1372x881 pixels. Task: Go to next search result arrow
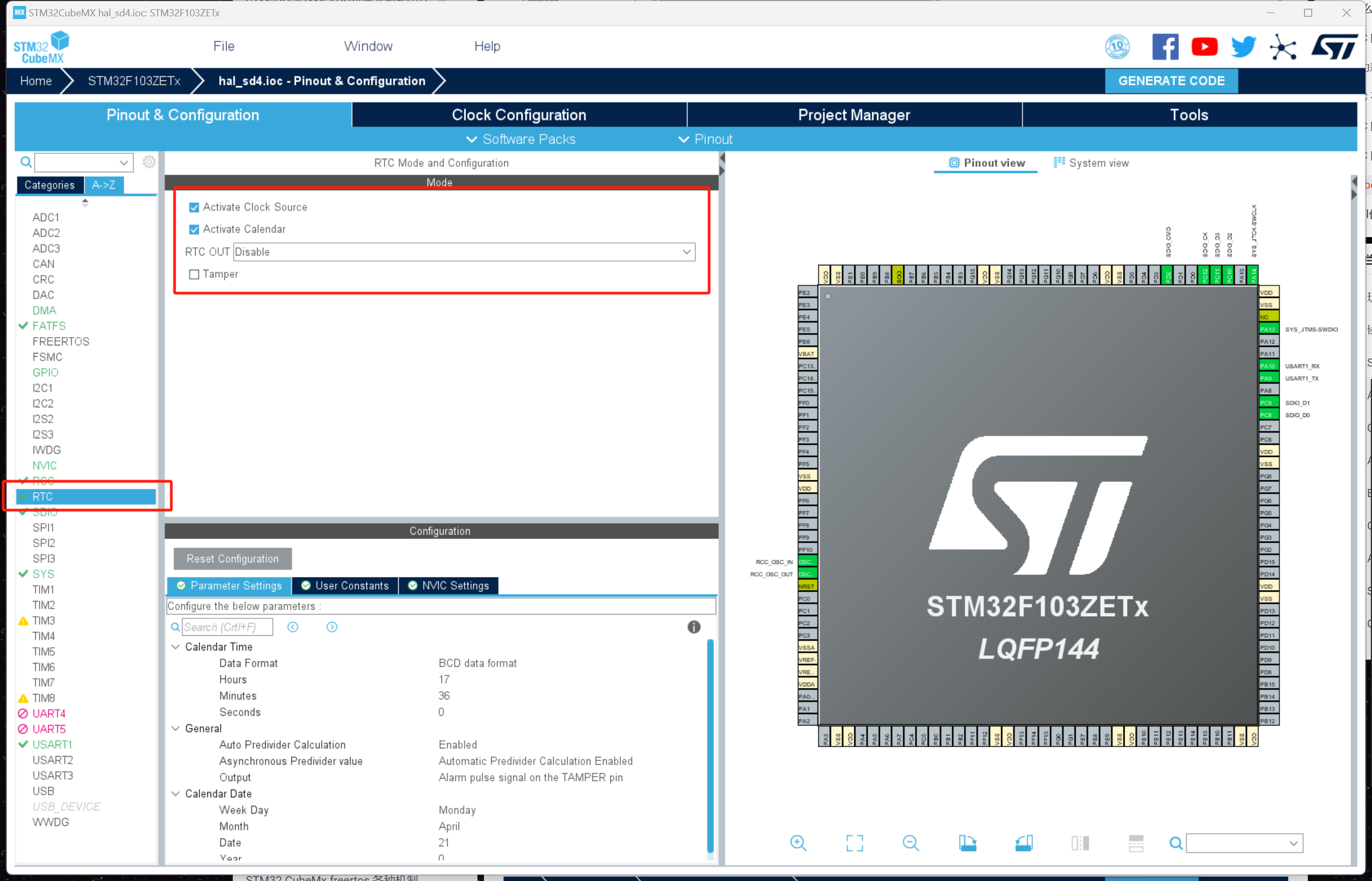click(x=332, y=627)
